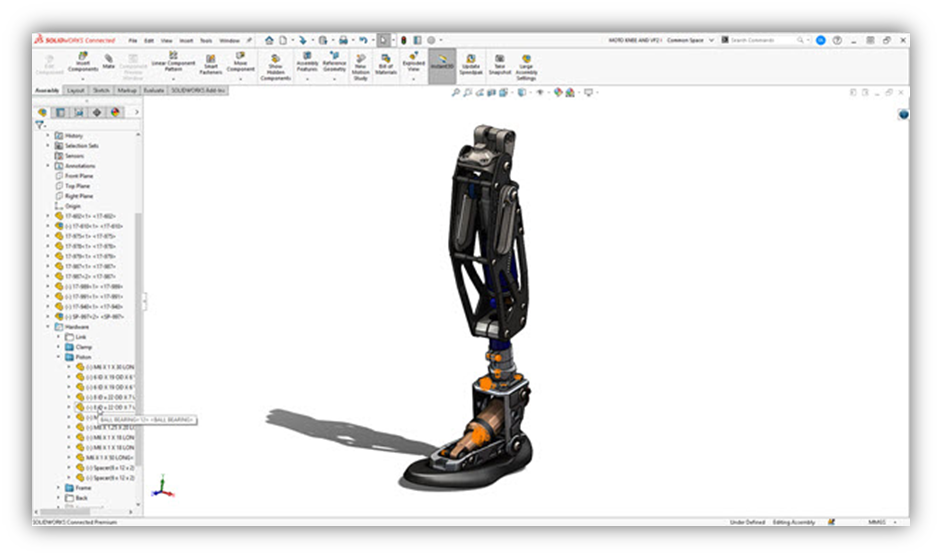The width and height of the screenshot is (942, 558).
Task: Click the Help question mark icon
Action: 837,40
